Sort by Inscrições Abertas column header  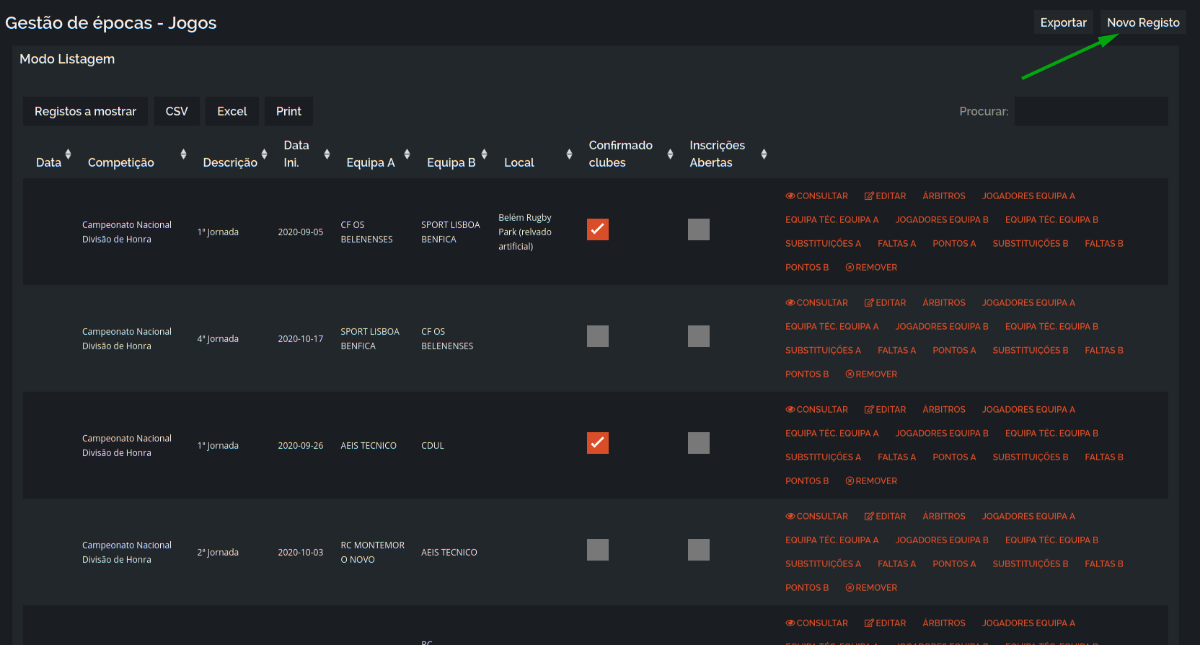coord(718,154)
